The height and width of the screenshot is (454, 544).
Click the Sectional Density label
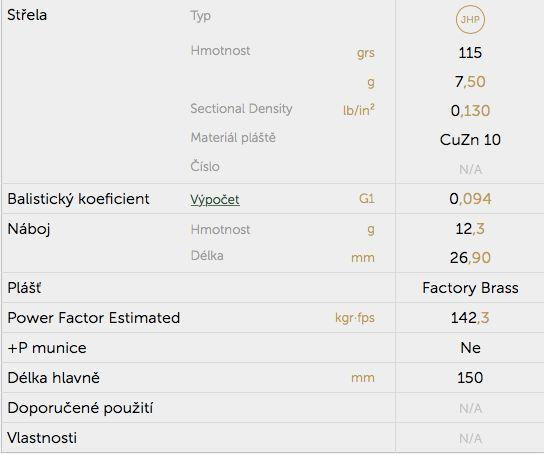point(241,109)
